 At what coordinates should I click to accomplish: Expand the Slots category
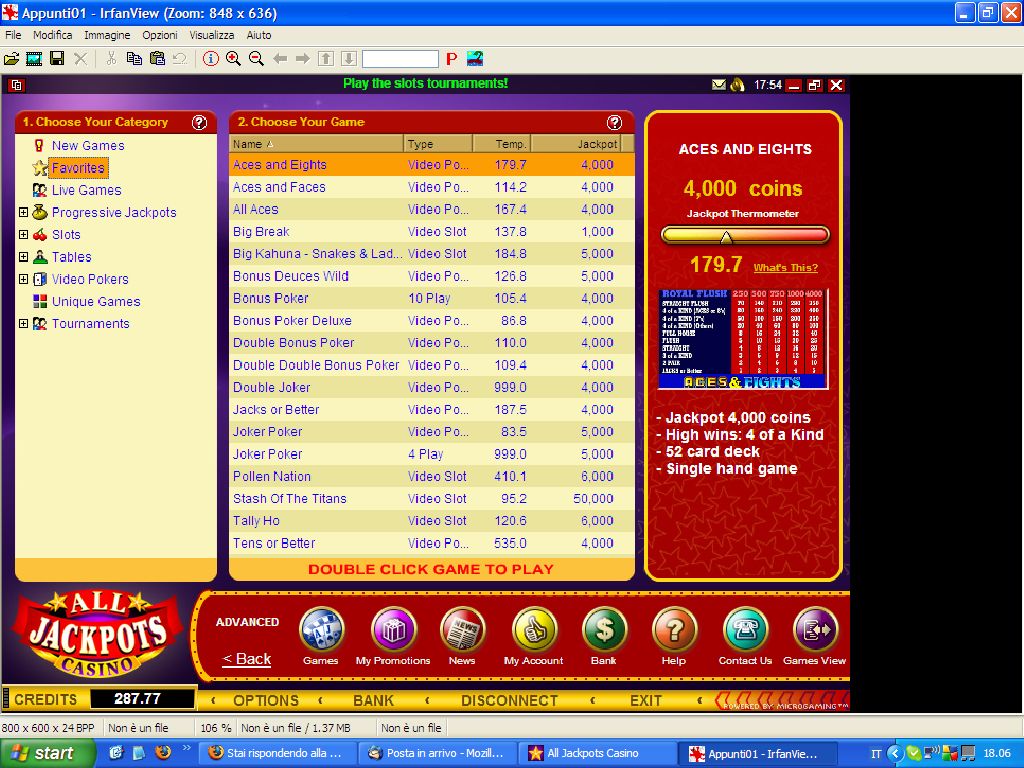[x=24, y=234]
